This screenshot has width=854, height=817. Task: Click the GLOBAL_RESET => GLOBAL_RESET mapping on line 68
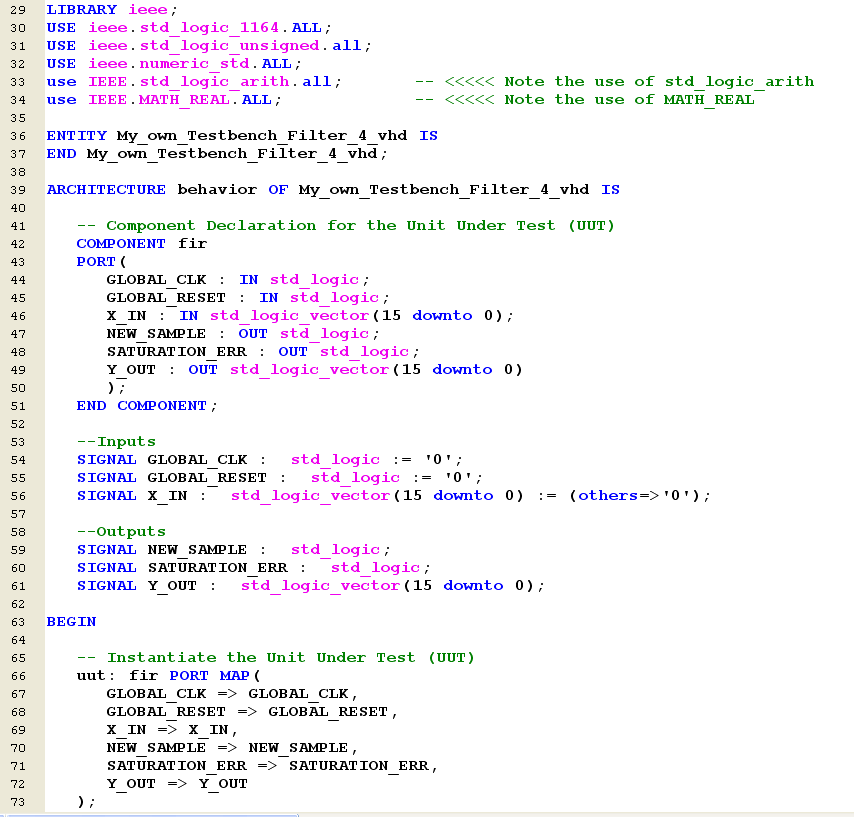pos(247,712)
